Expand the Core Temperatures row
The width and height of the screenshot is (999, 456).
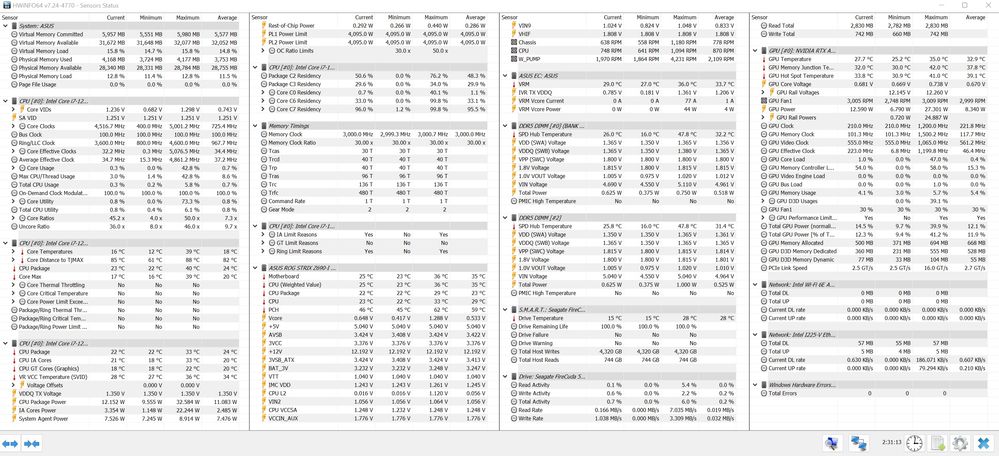tap(14, 252)
